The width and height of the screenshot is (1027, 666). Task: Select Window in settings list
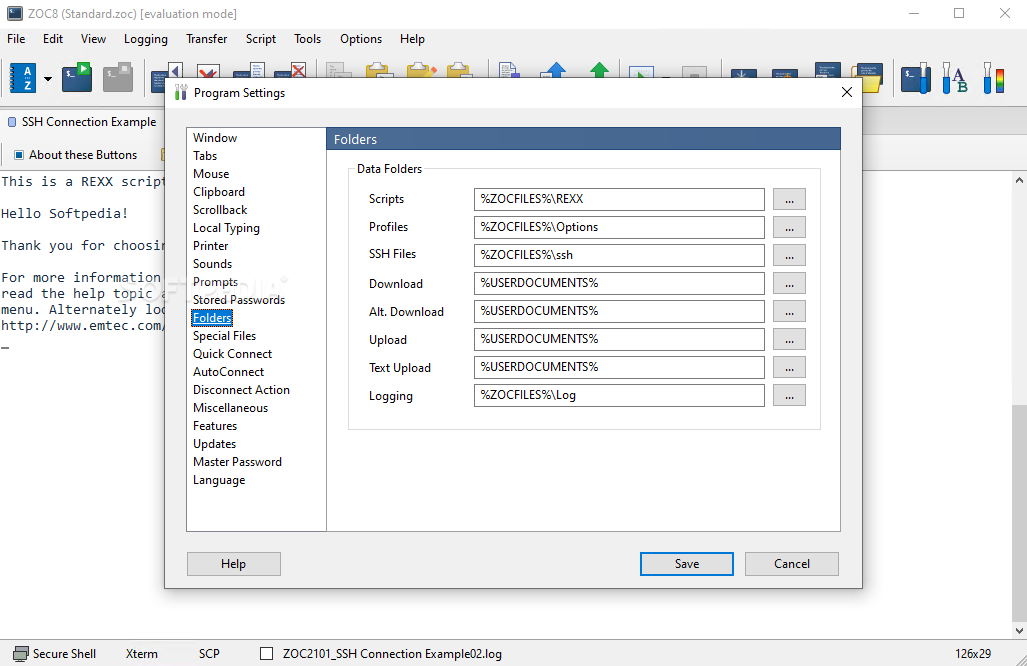point(215,138)
